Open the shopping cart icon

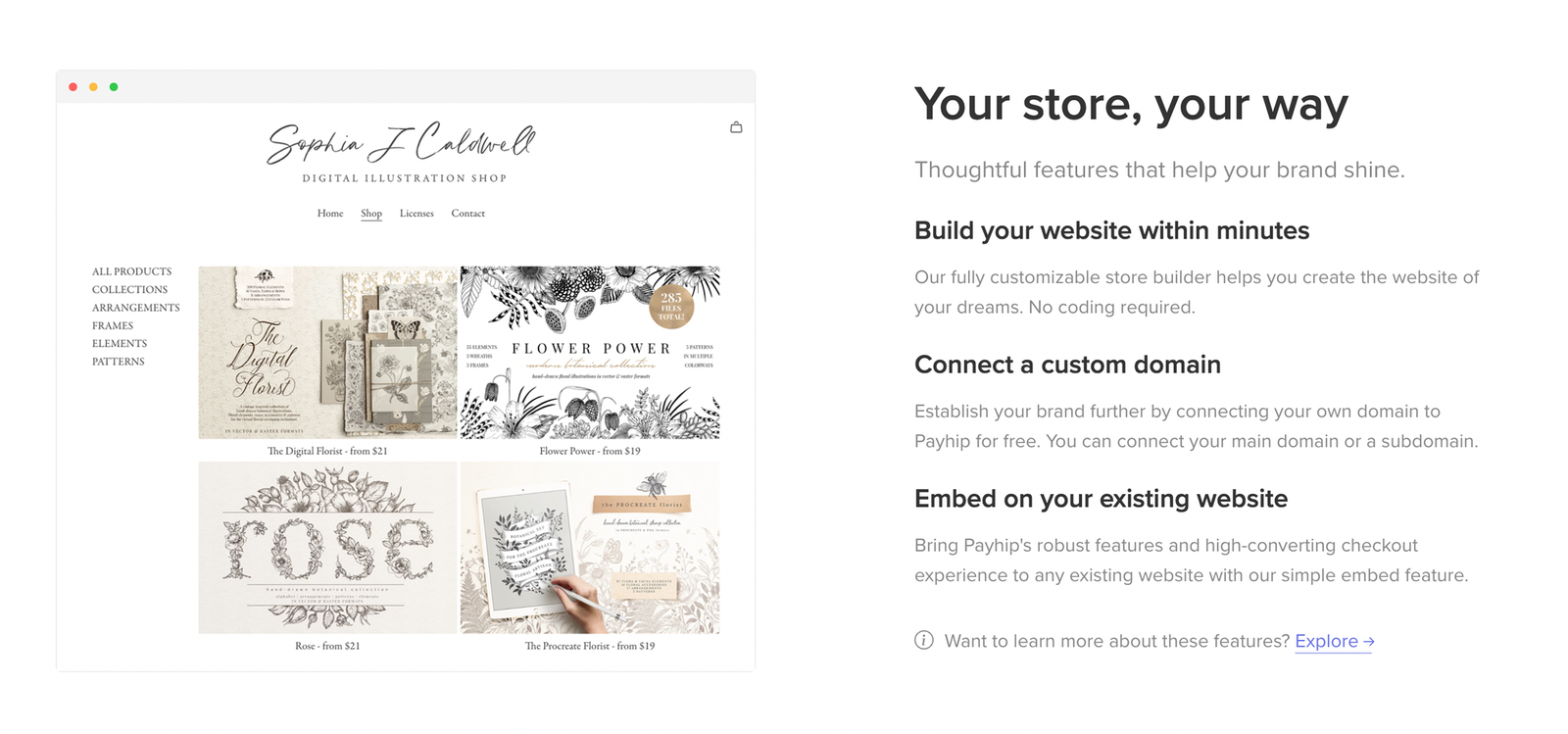tap(735, 127)
